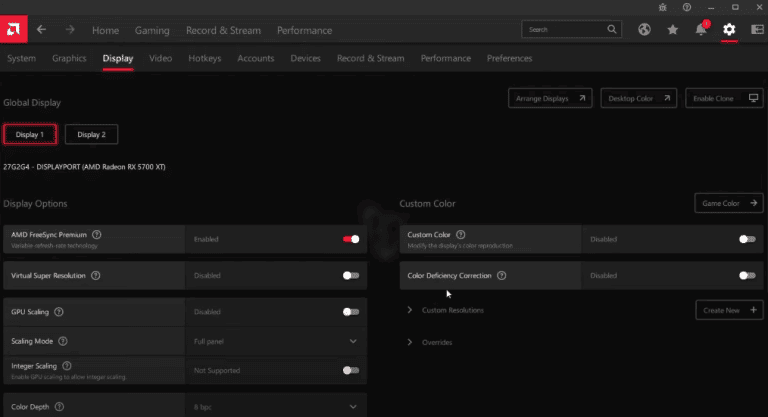768x417 pixels.
Task: Open favorites star icon
Action: pyautogui.click(x=673, y=30)
